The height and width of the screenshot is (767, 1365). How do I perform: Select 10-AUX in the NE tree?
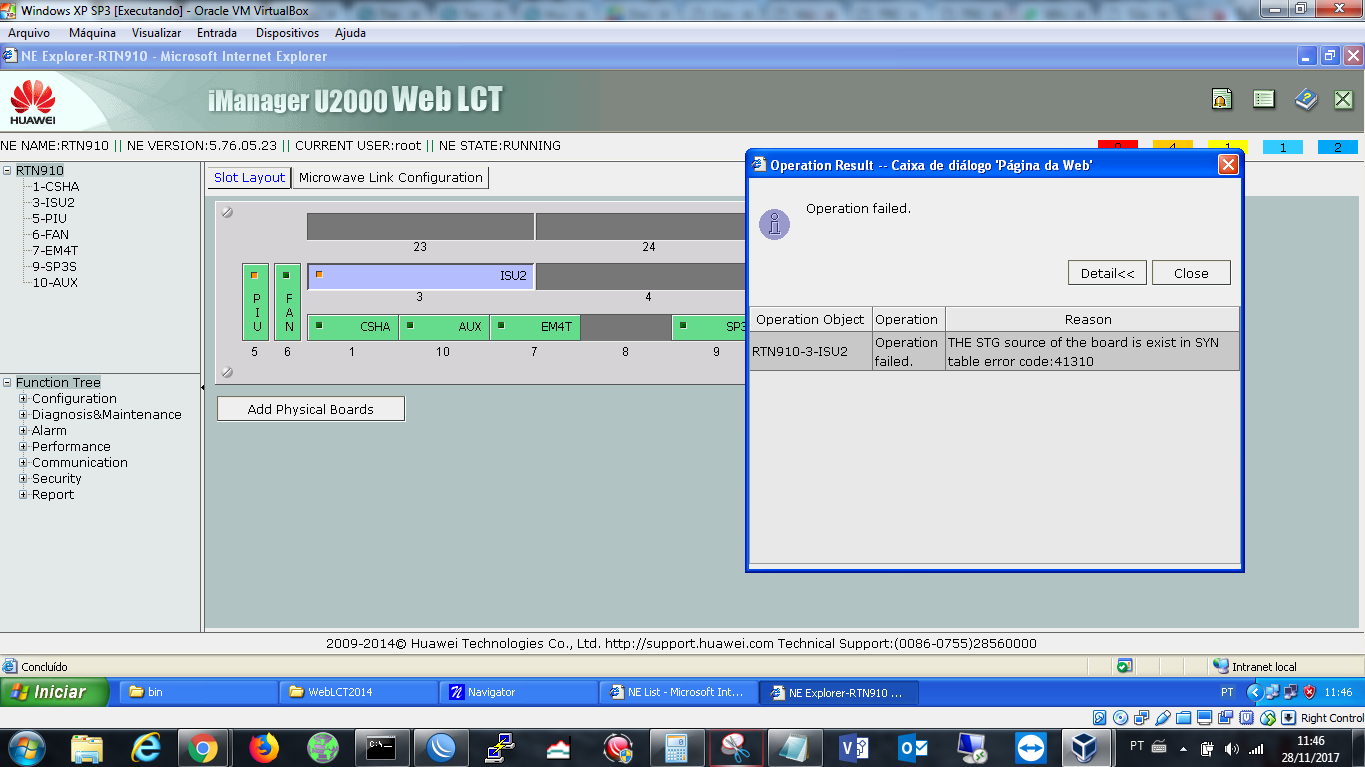pyautogui.click(x=55, y=282)
